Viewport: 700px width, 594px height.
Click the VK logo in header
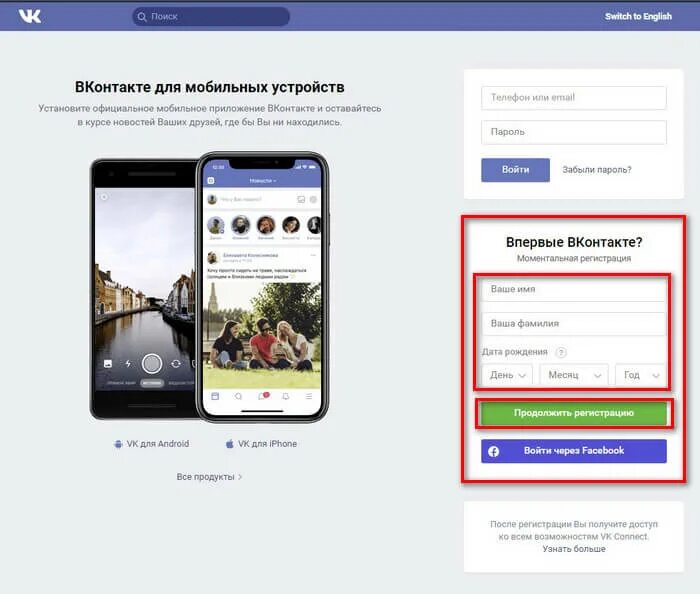pos(30,16)
